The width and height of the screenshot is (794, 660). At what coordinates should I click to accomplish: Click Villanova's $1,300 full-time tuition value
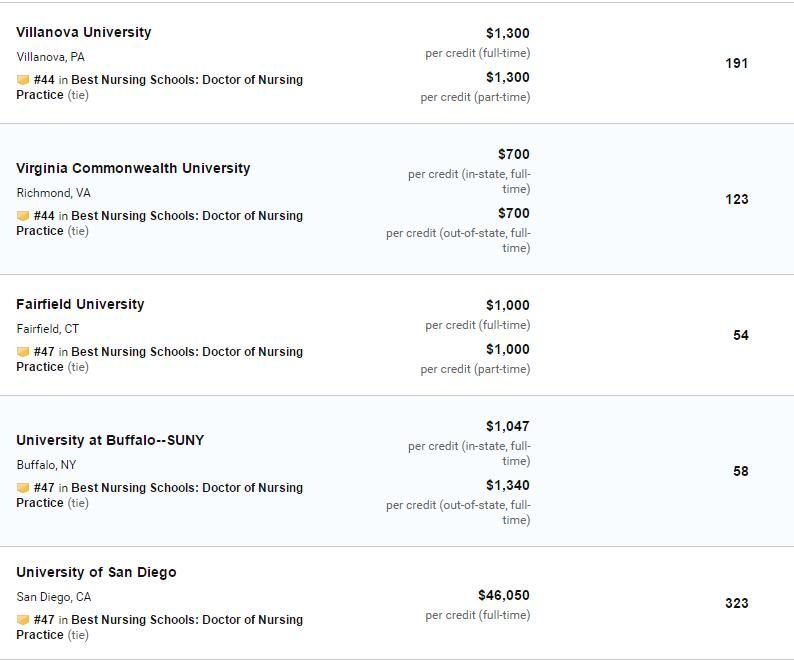coord(507,33)
